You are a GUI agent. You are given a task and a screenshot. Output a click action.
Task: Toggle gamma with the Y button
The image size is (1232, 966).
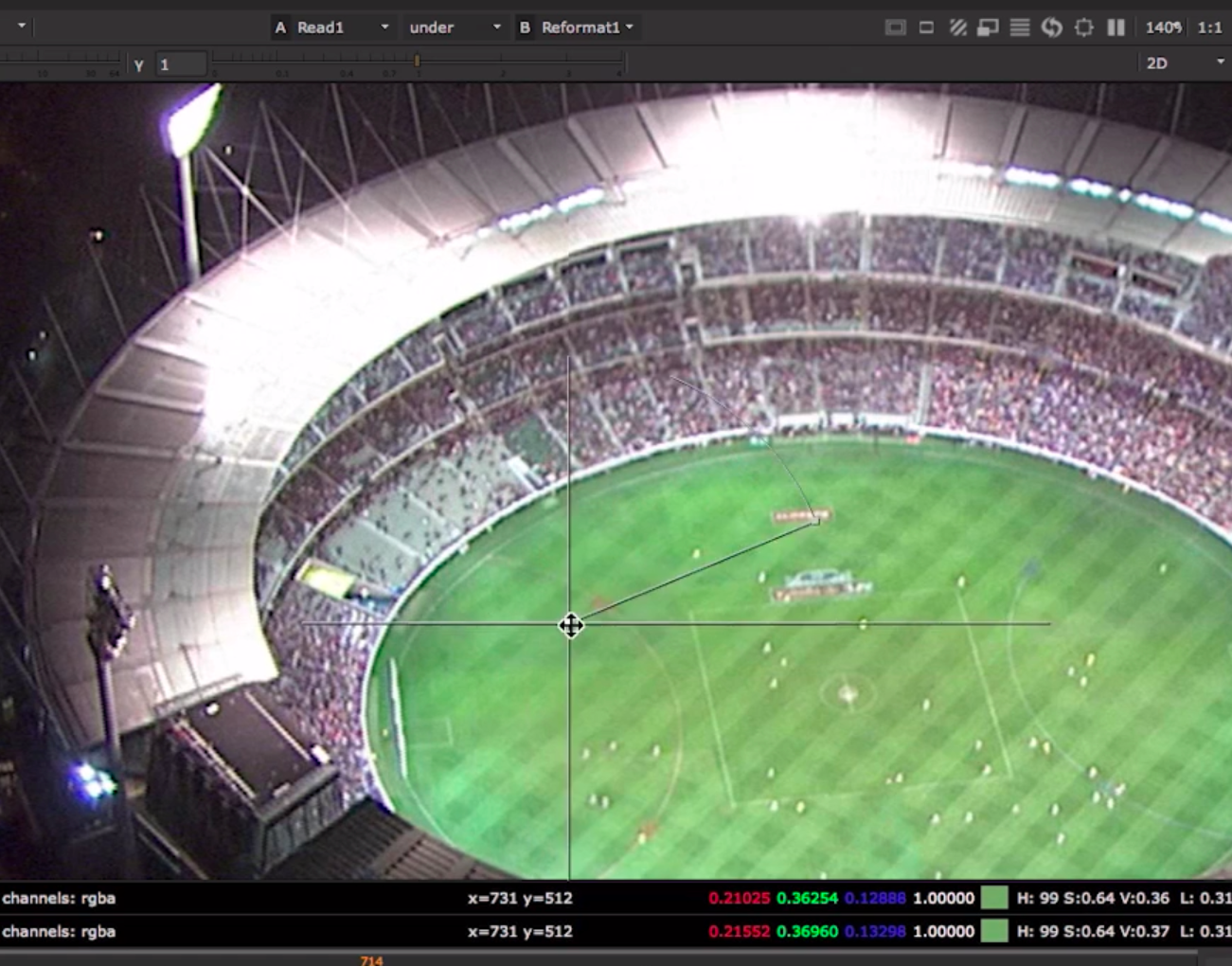(x=139, y=64)
